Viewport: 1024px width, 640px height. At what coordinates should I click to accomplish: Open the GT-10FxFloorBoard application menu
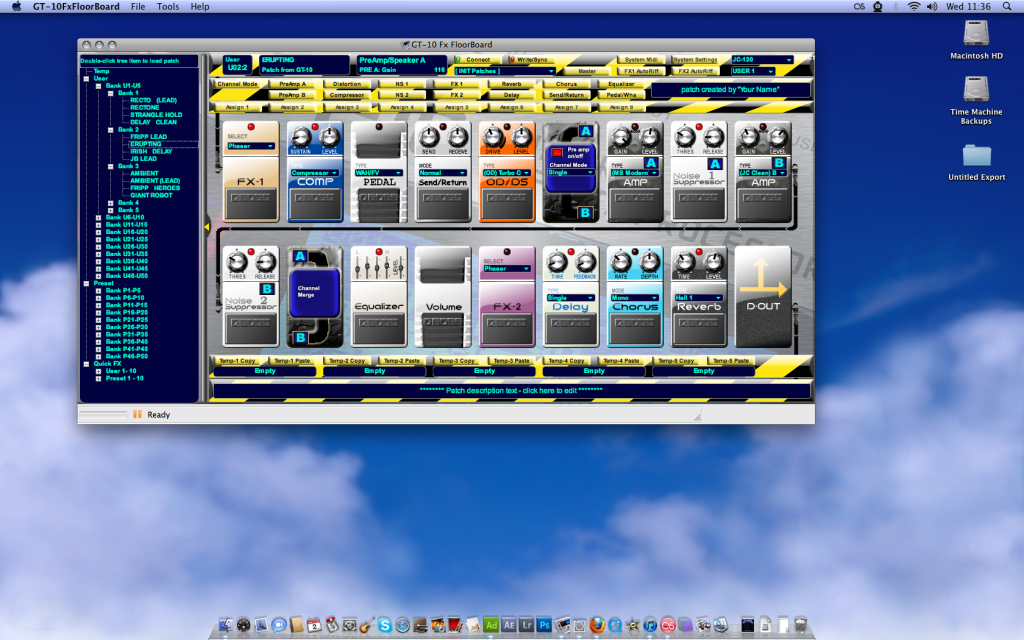click(x=76, y=7)
